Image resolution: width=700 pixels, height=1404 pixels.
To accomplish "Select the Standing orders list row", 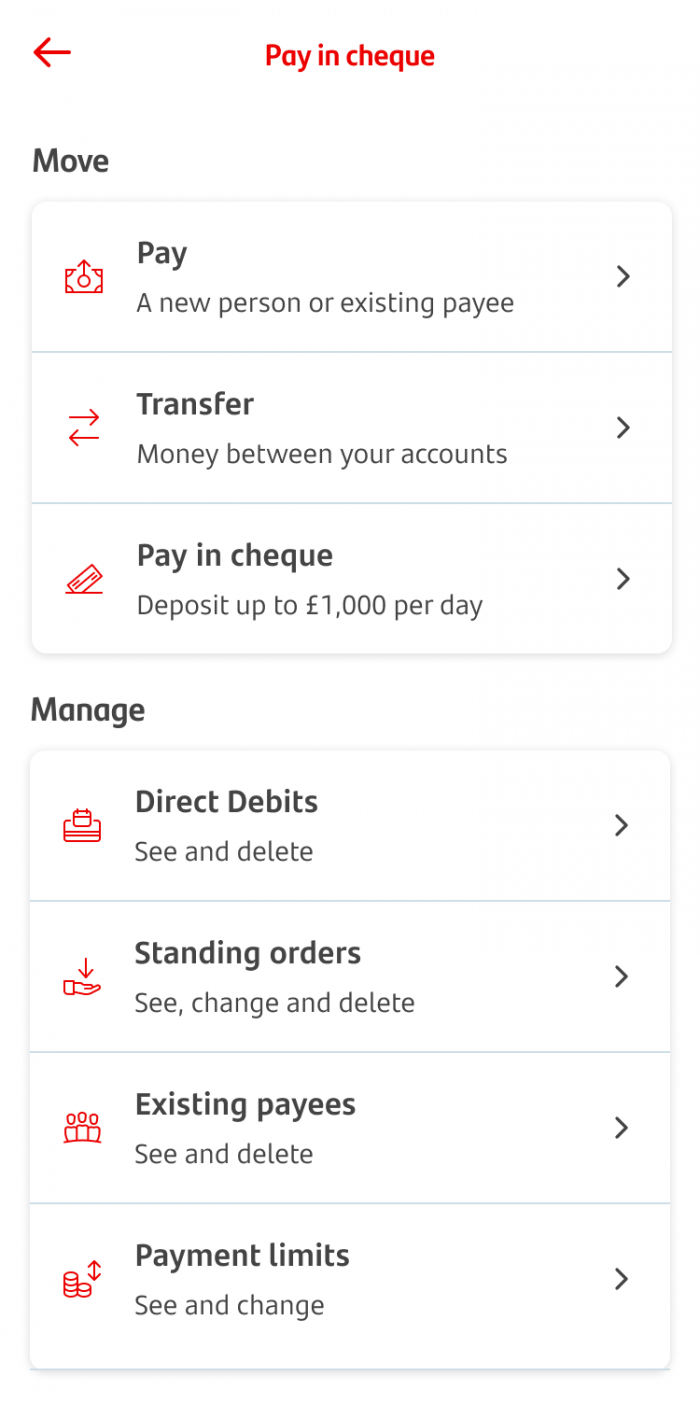I will coord(350,977).
